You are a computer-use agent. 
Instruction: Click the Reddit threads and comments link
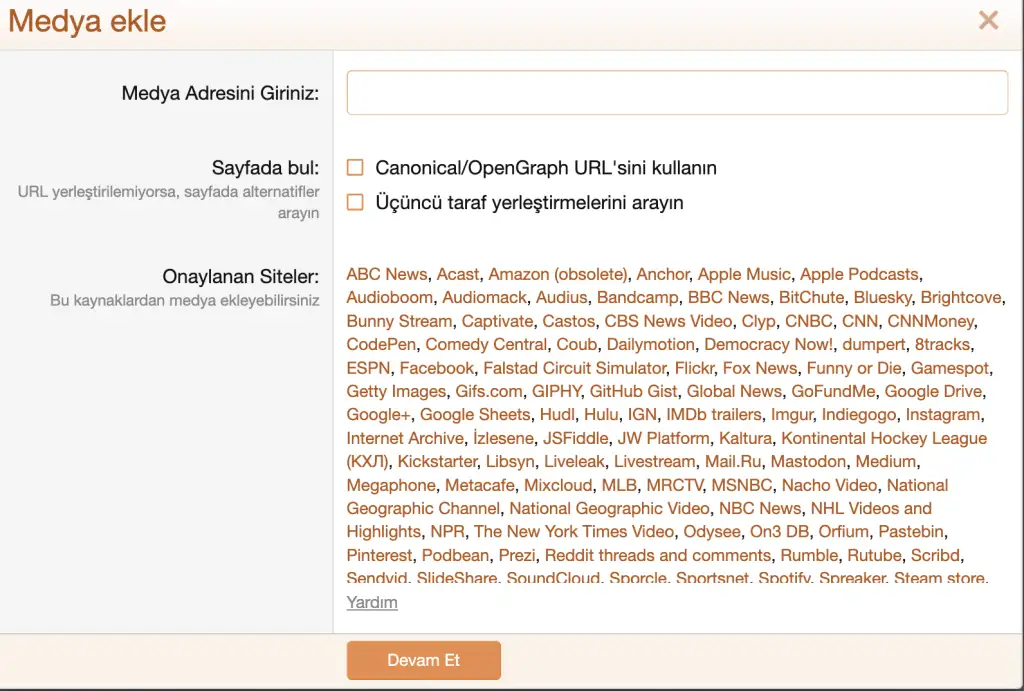658,555
